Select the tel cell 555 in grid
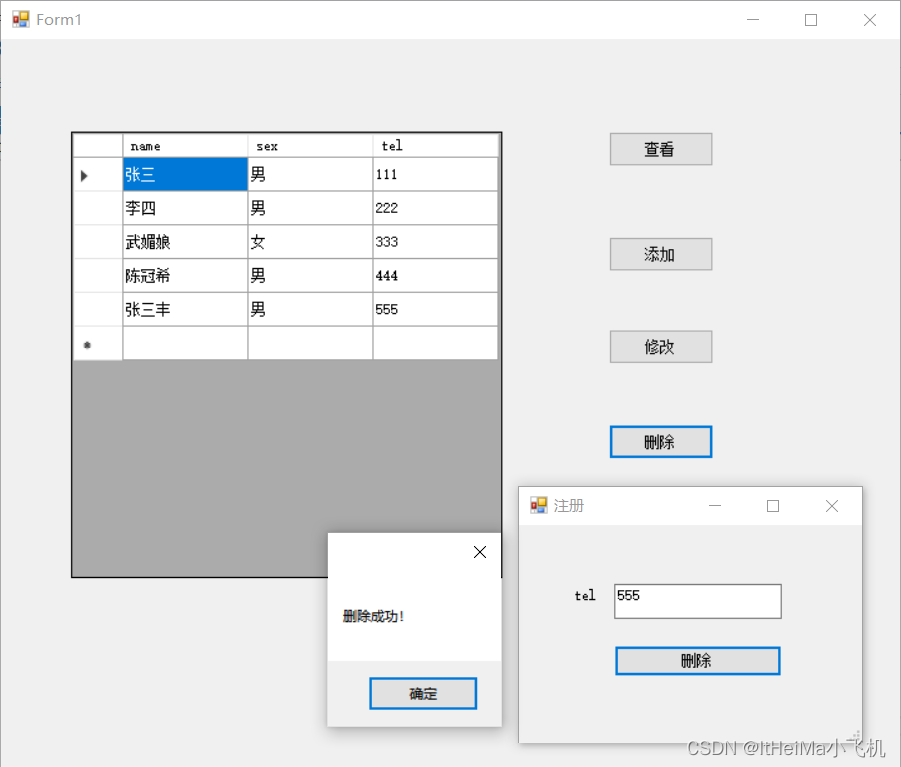The width and height of the screenshot is (901, 767). click(x=436, y=310)
